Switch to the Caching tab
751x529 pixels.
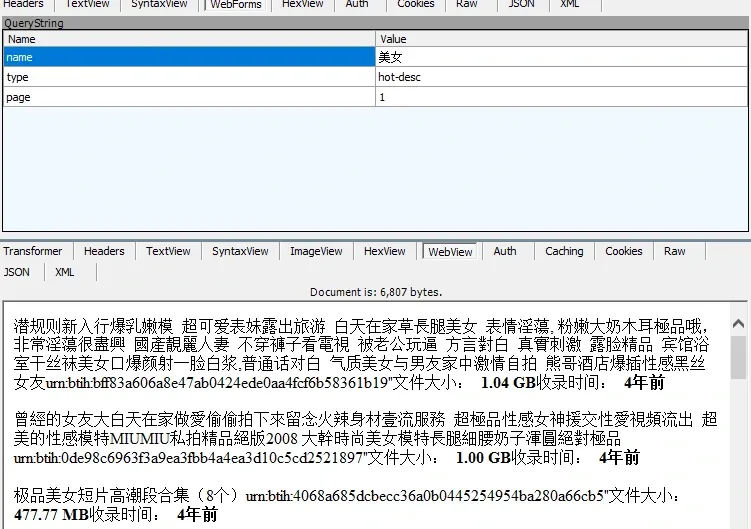click(x=564, y=251)
